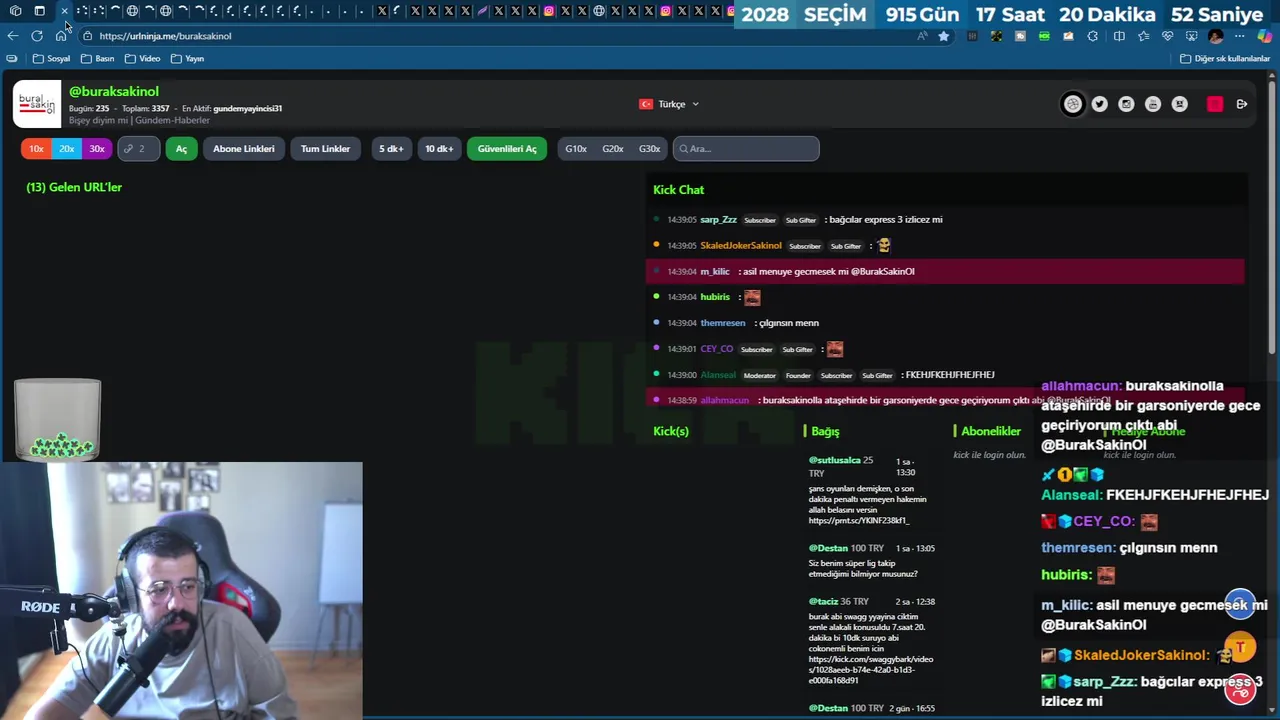Click the browser address bar URL
Viewport: 1280px width, 720px height.
coord(165,36)
